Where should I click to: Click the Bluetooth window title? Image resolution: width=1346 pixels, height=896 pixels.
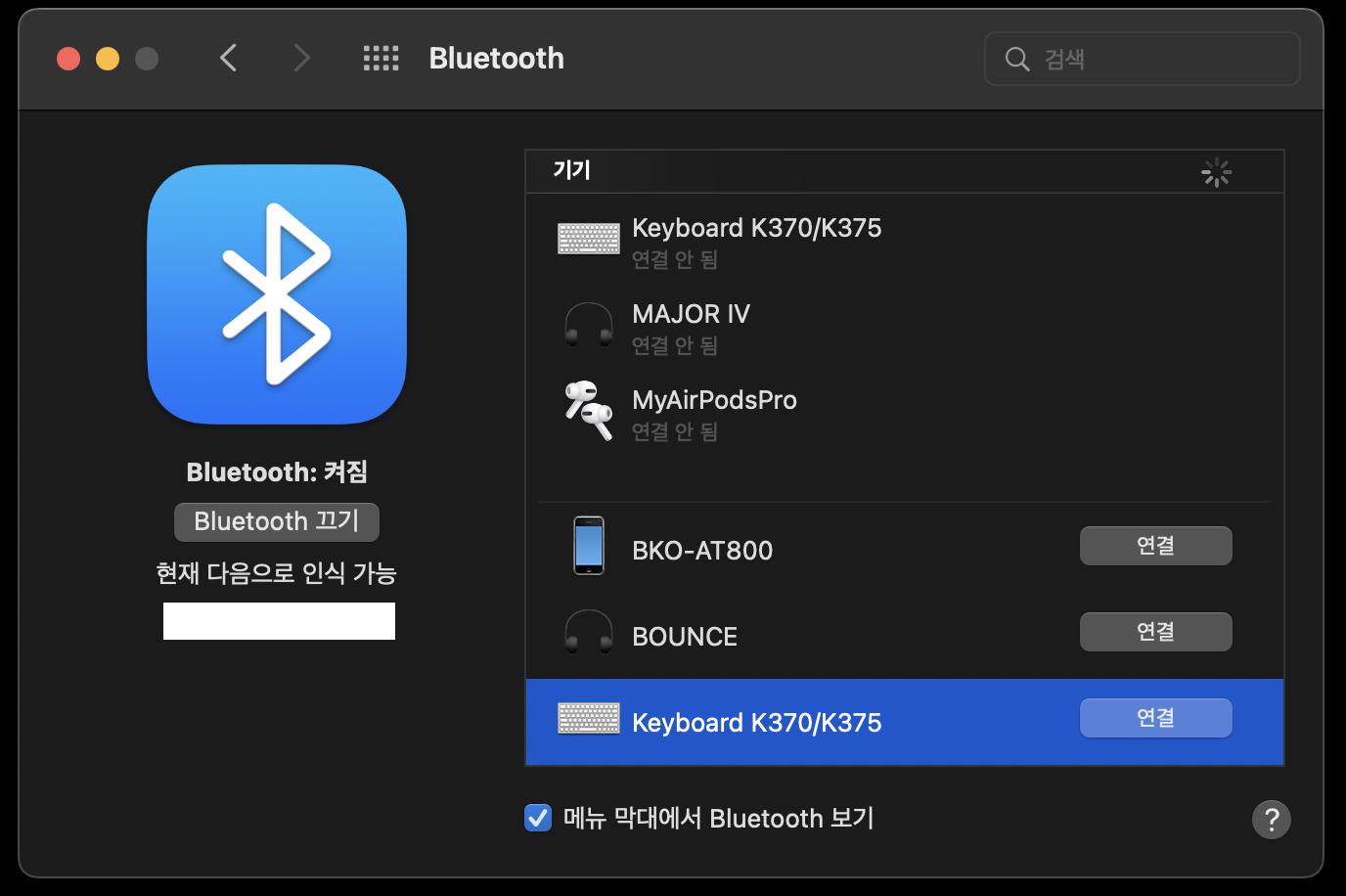point(497,59)
